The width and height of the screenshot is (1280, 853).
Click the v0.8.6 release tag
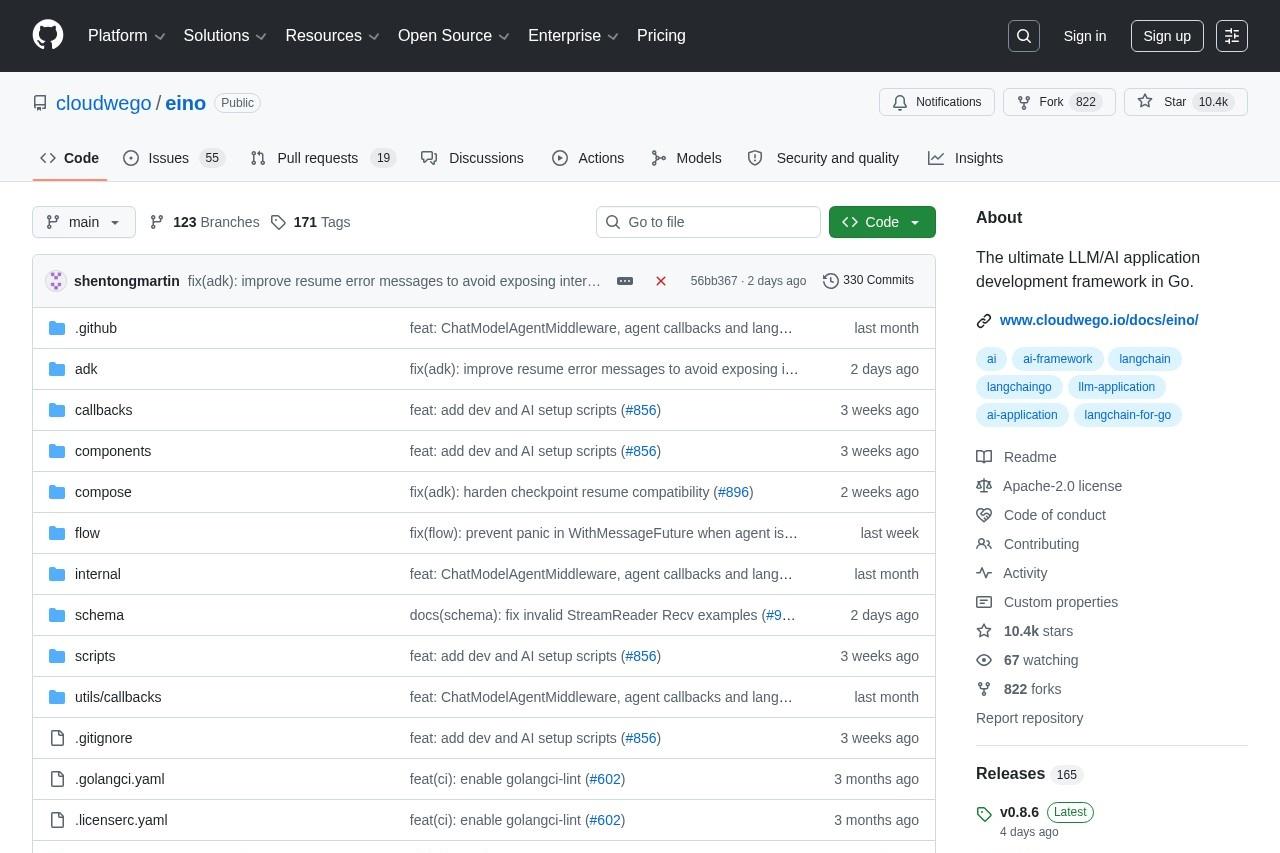[x=1019, y=812]
